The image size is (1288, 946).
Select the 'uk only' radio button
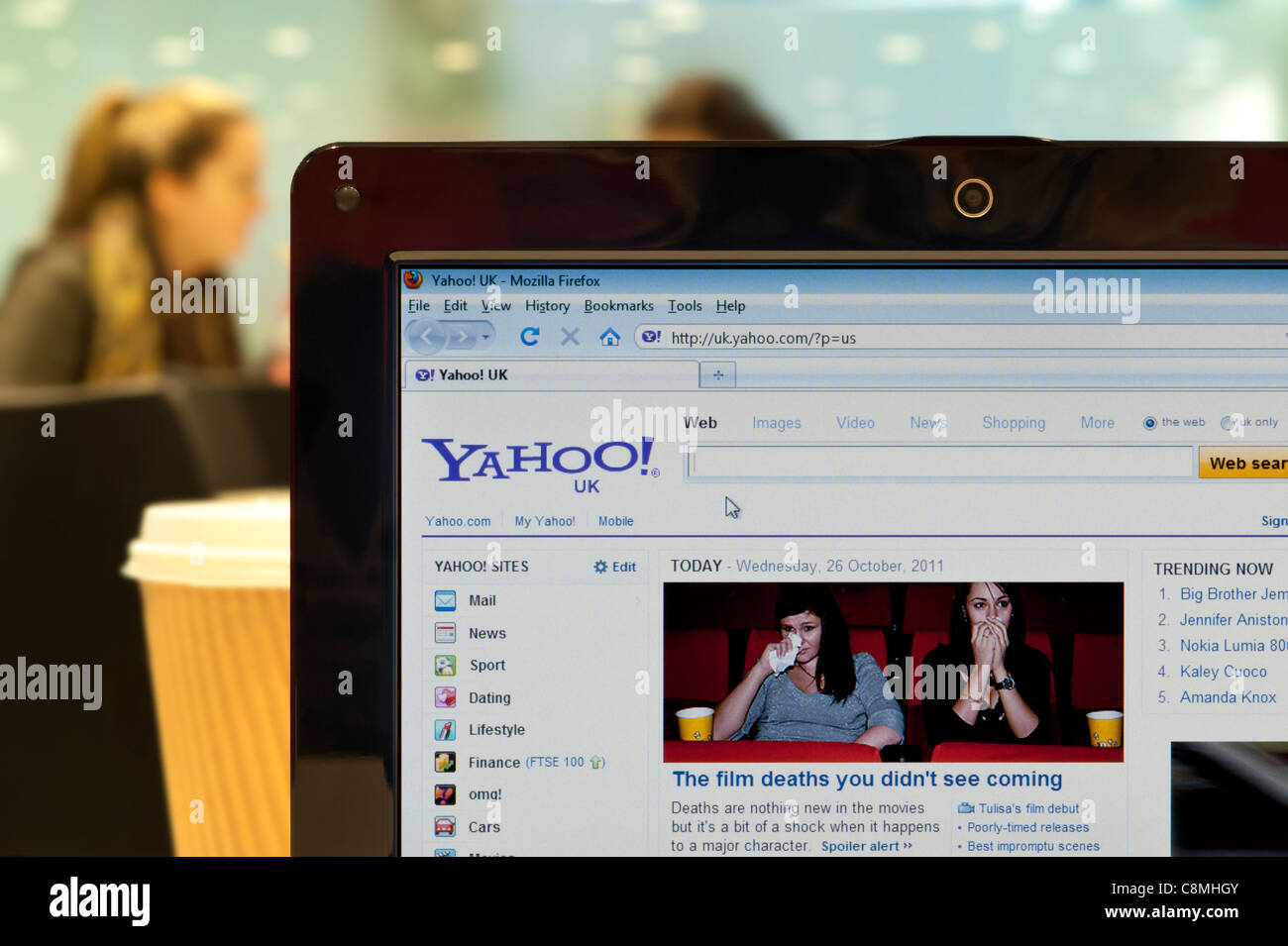(1227, 423)
